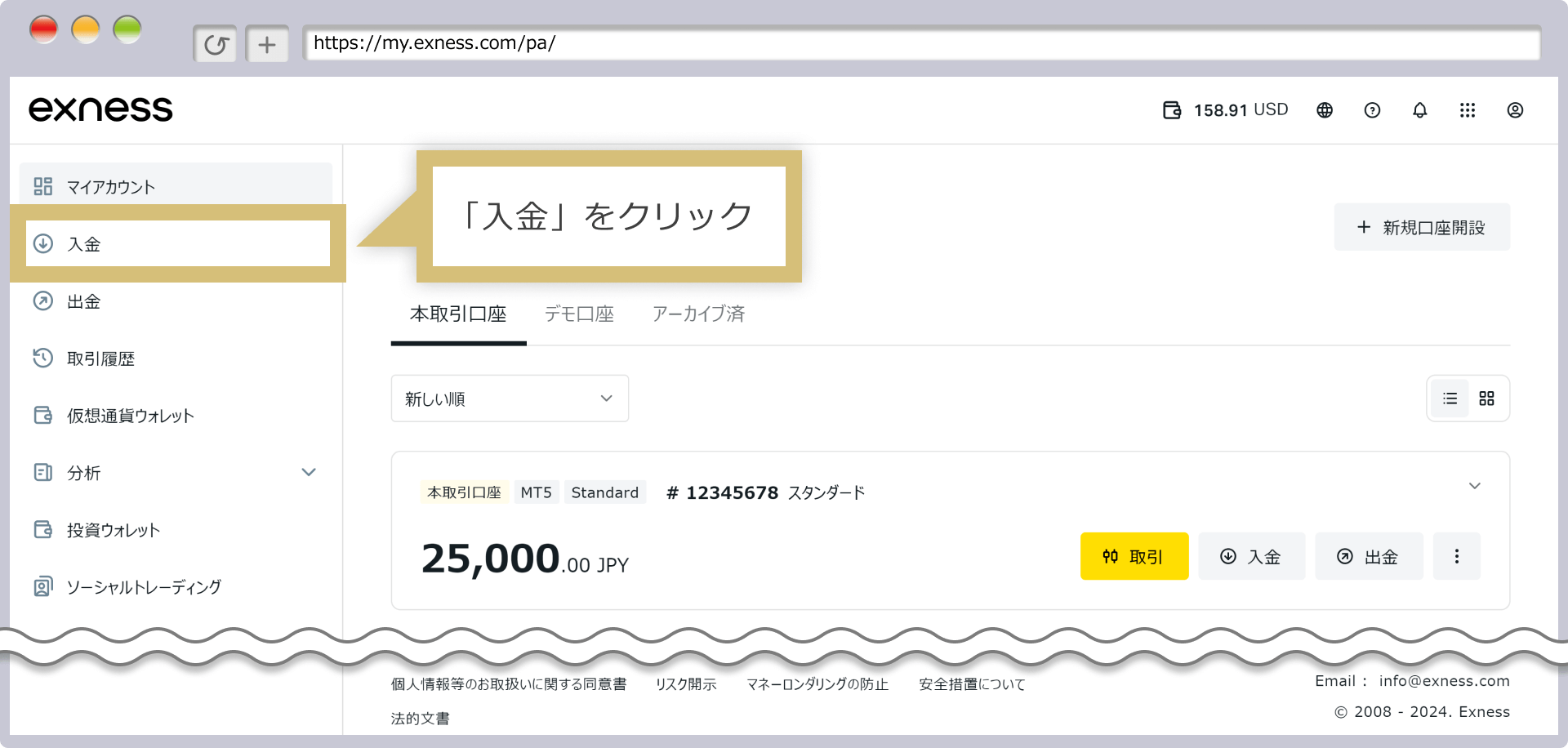Viewport: 1568px width, 748px height.
Task: Open the wallet balance icon in header
Action: (1172, 110)
